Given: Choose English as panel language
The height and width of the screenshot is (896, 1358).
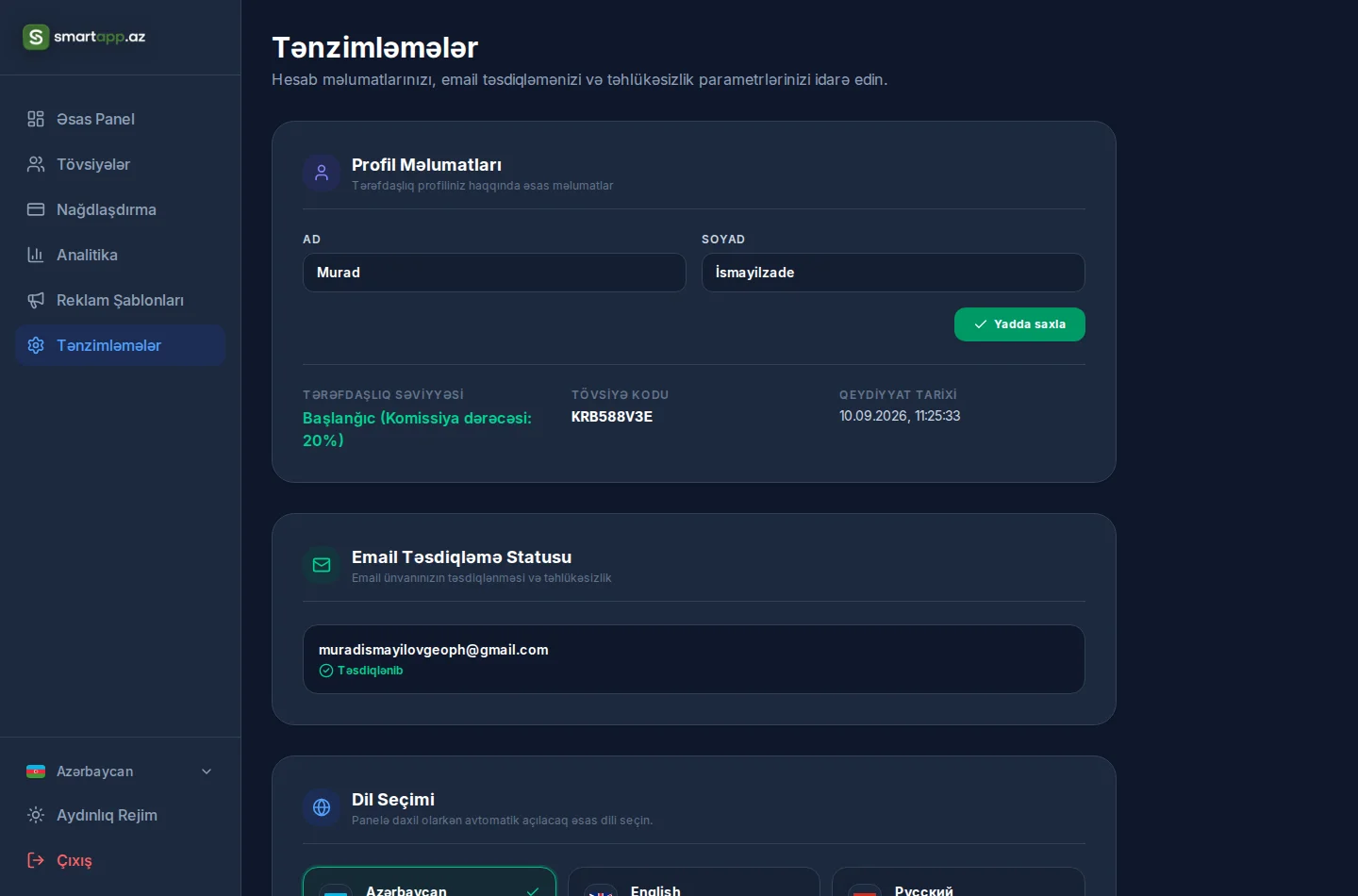Looking at the screenshot, I should coord(693,882).
